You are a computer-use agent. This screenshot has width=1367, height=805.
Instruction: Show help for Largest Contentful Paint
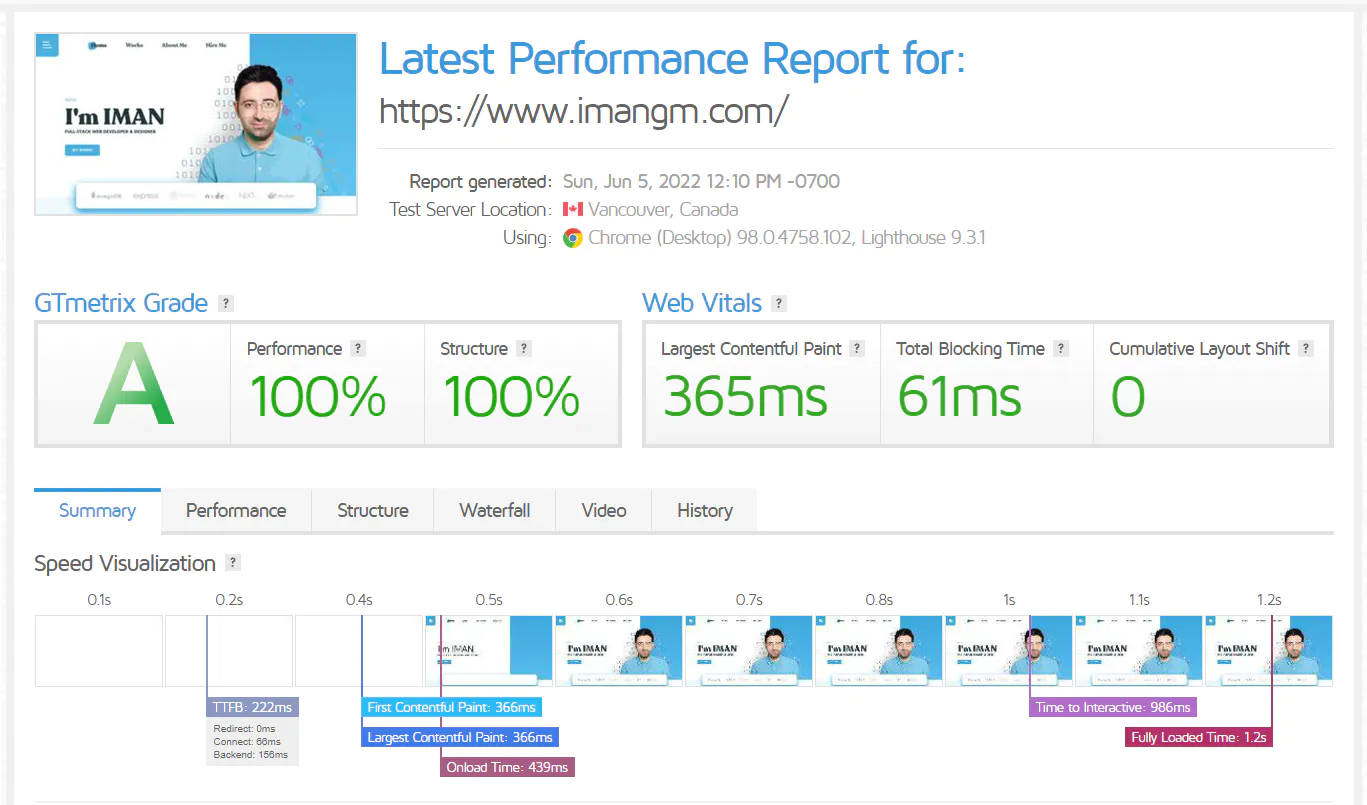pyautogui.click(x=856, y=349)
